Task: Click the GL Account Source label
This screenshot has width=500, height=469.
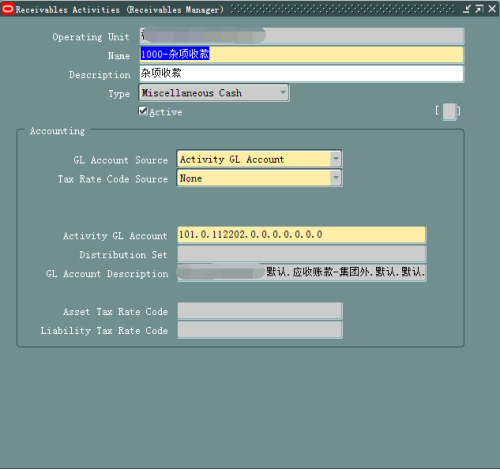Action: [121, 160]
